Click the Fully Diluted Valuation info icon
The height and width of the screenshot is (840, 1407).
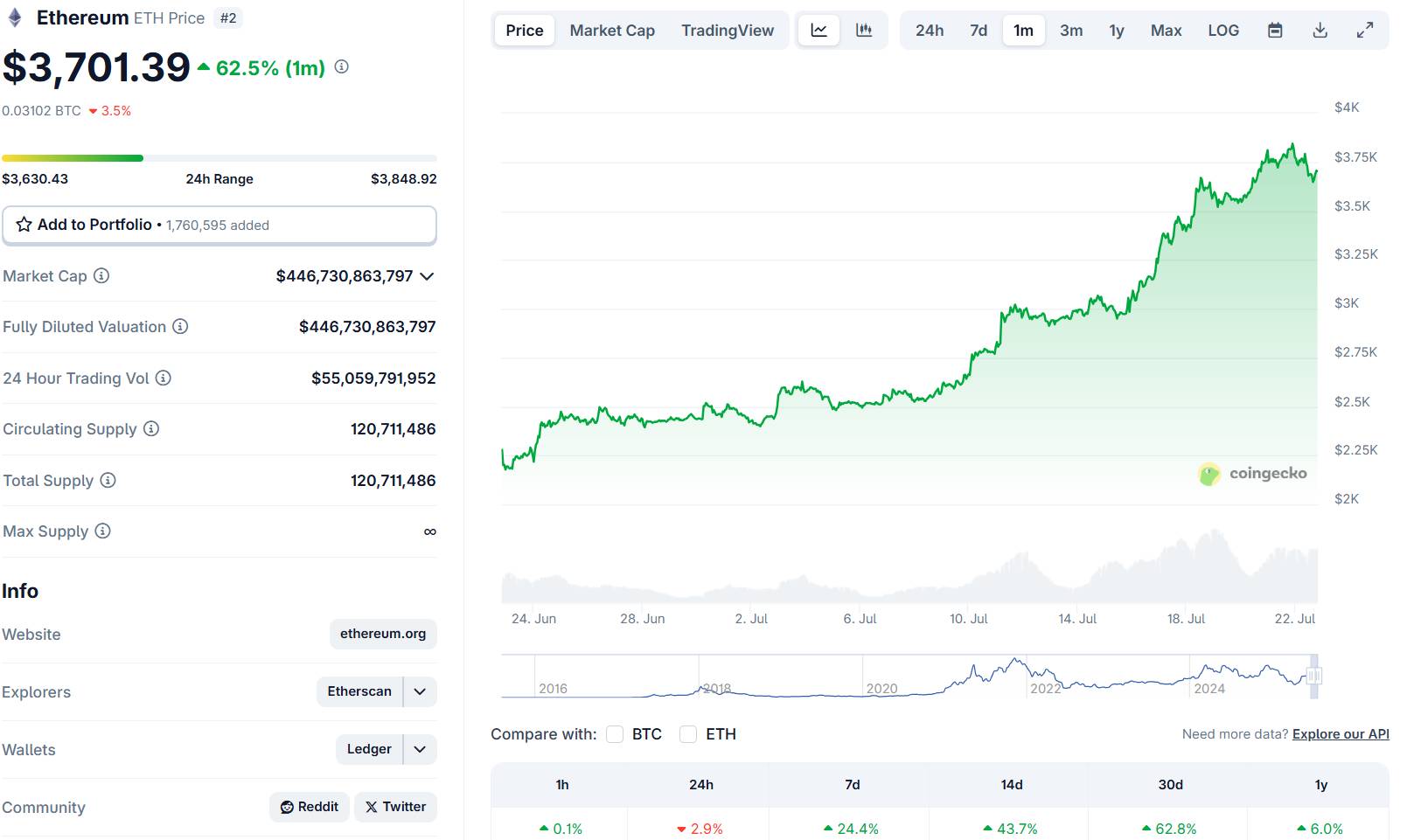tap(180, 326)
